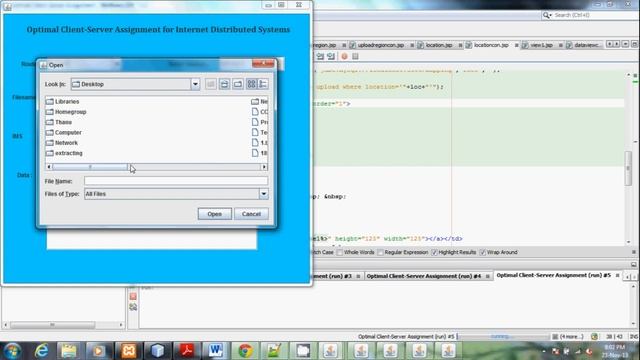Click second shift-line icon in editor toolbar
Screen dimensions: 640x360
[x=331, y=56]
